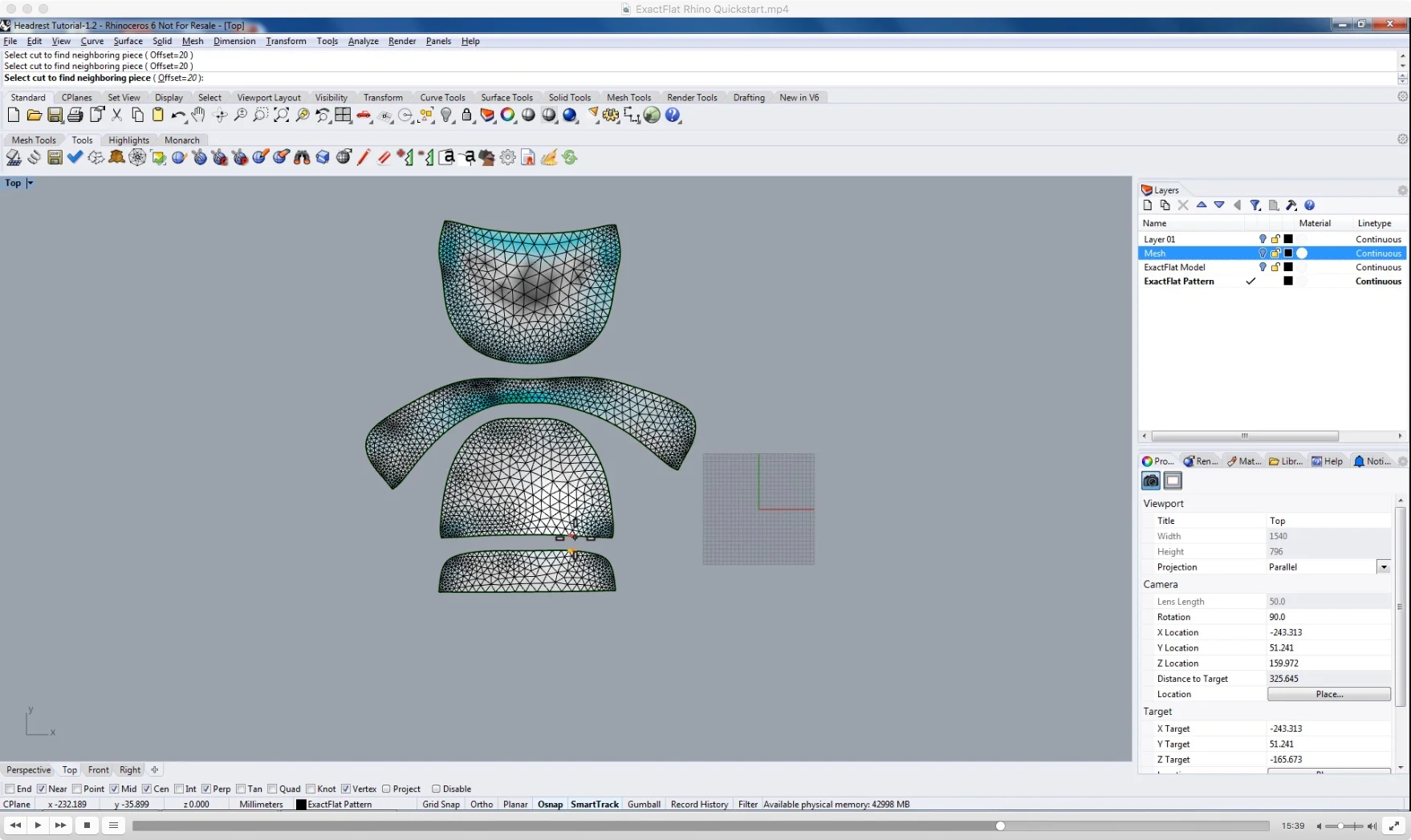This screenshot has height=840, width=1411.
Task: Click the layer Filter funnel icon
Action: point(1255,205)
